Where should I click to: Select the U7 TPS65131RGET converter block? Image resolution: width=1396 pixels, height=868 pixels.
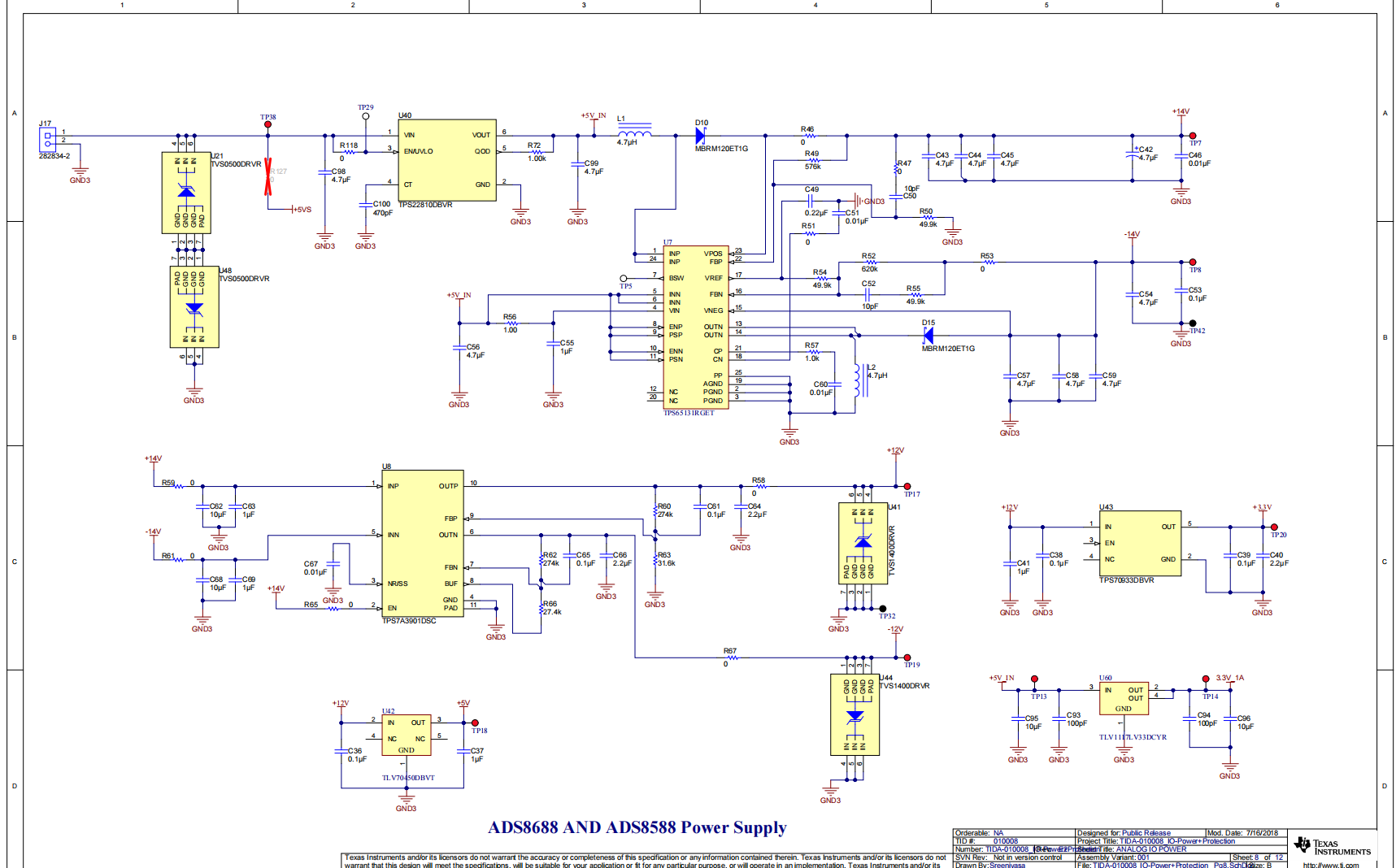coord(696,327)
